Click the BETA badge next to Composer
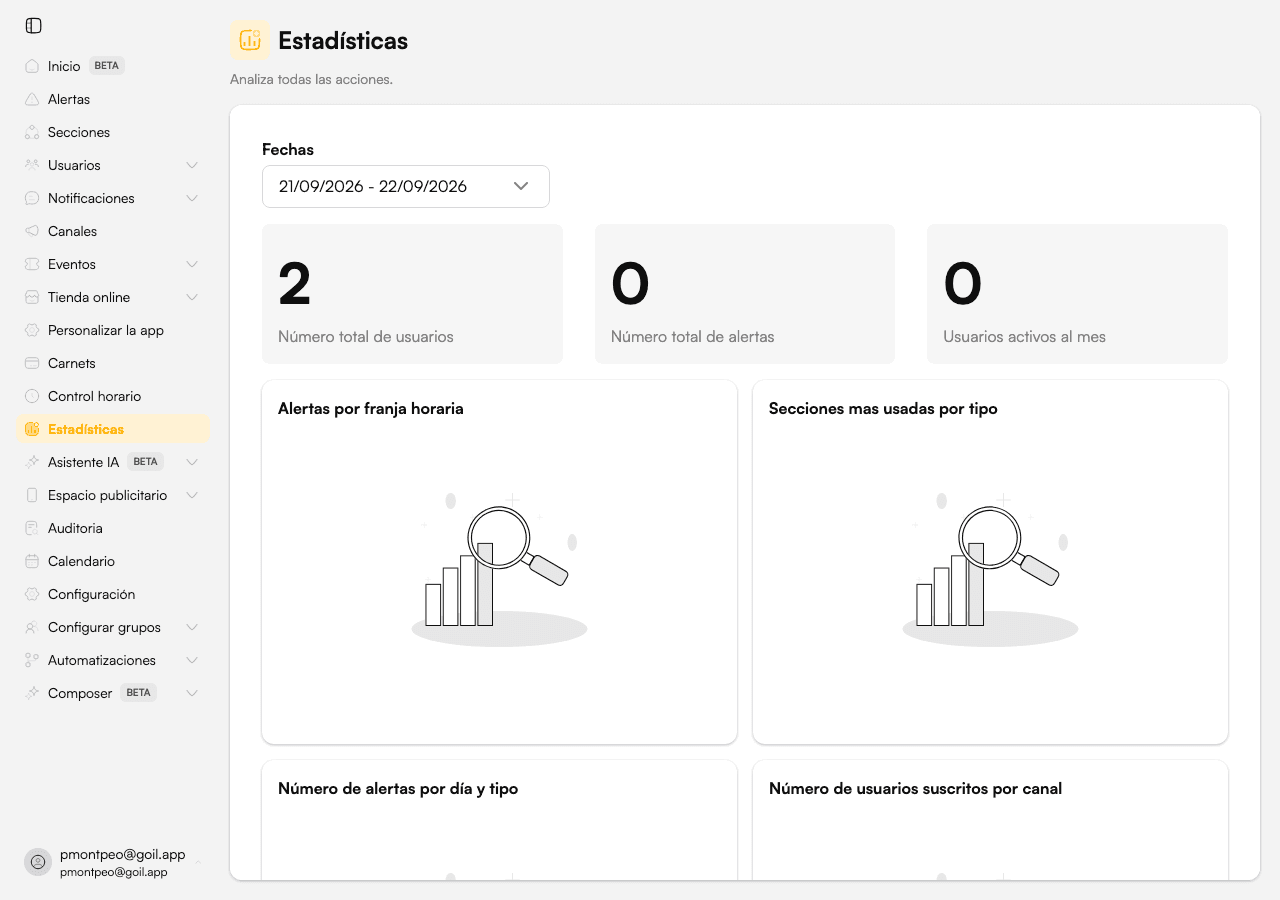The width and height of the screenshot is (1280, 900). pyautogui.click(x=139, y=693)
